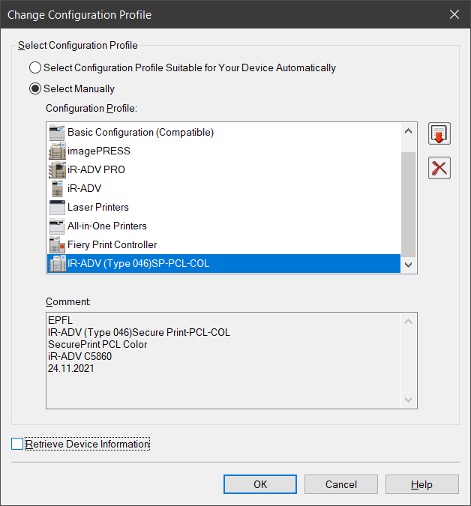Click the Basic Configuration (Compatible) icon

pos(57,132)
